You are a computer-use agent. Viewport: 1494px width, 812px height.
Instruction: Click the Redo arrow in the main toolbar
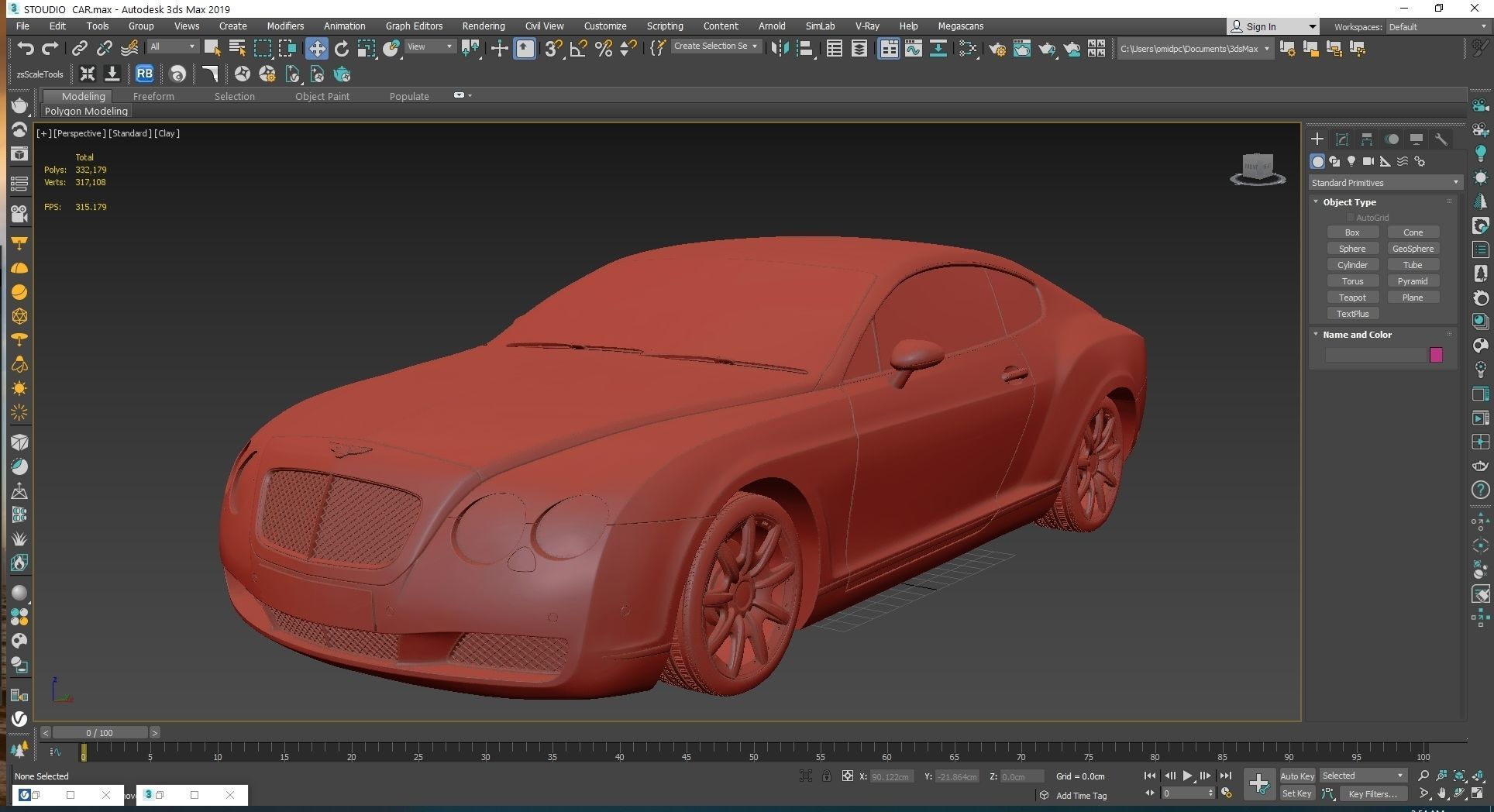tap(50, 49)
